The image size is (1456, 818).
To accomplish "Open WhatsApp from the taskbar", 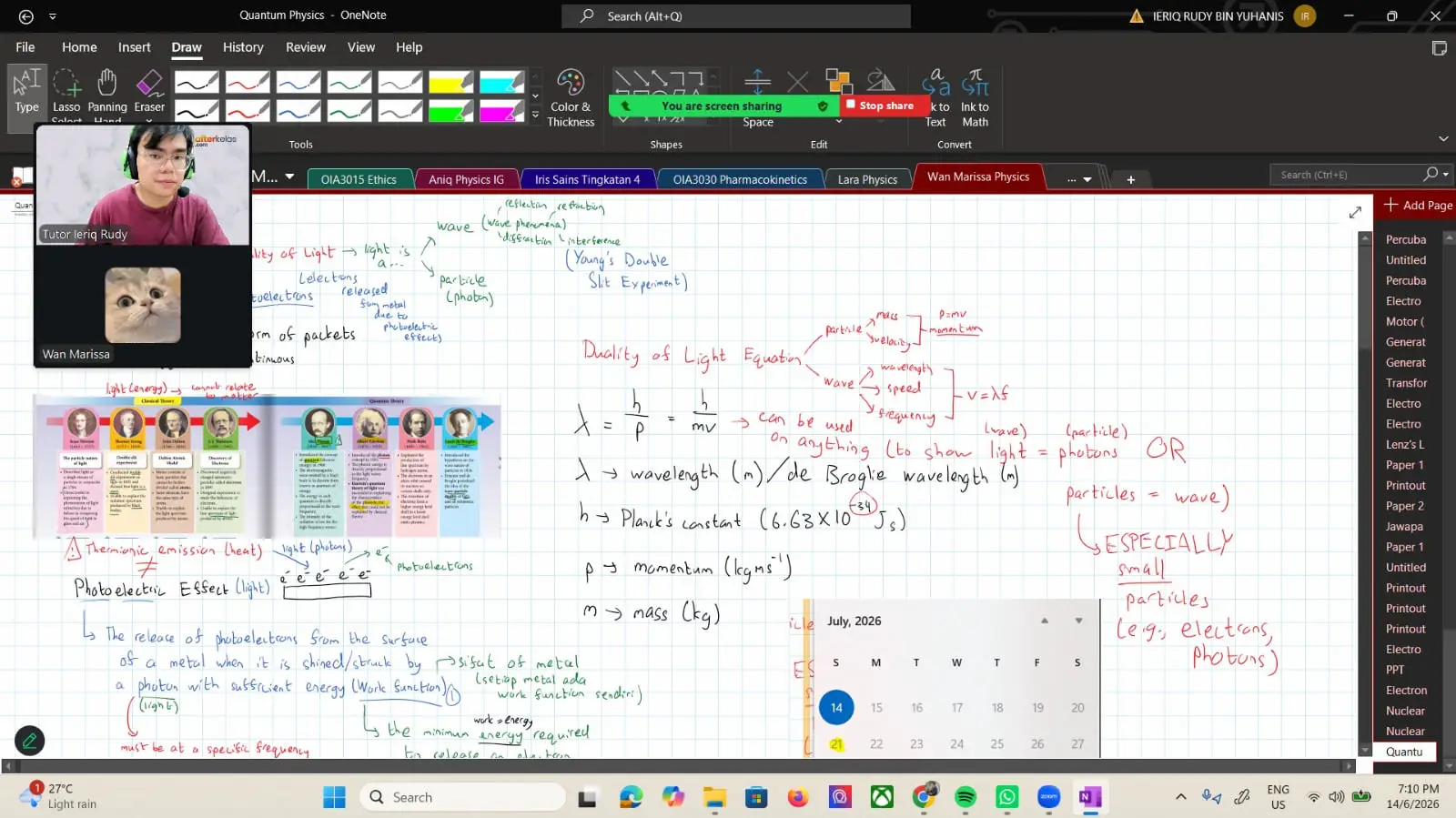I will (1007, 798).
